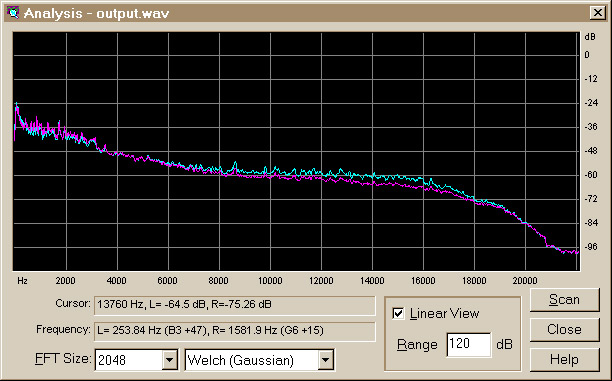
Task: Click the 10000 Hz axis label
Action: 270,281
